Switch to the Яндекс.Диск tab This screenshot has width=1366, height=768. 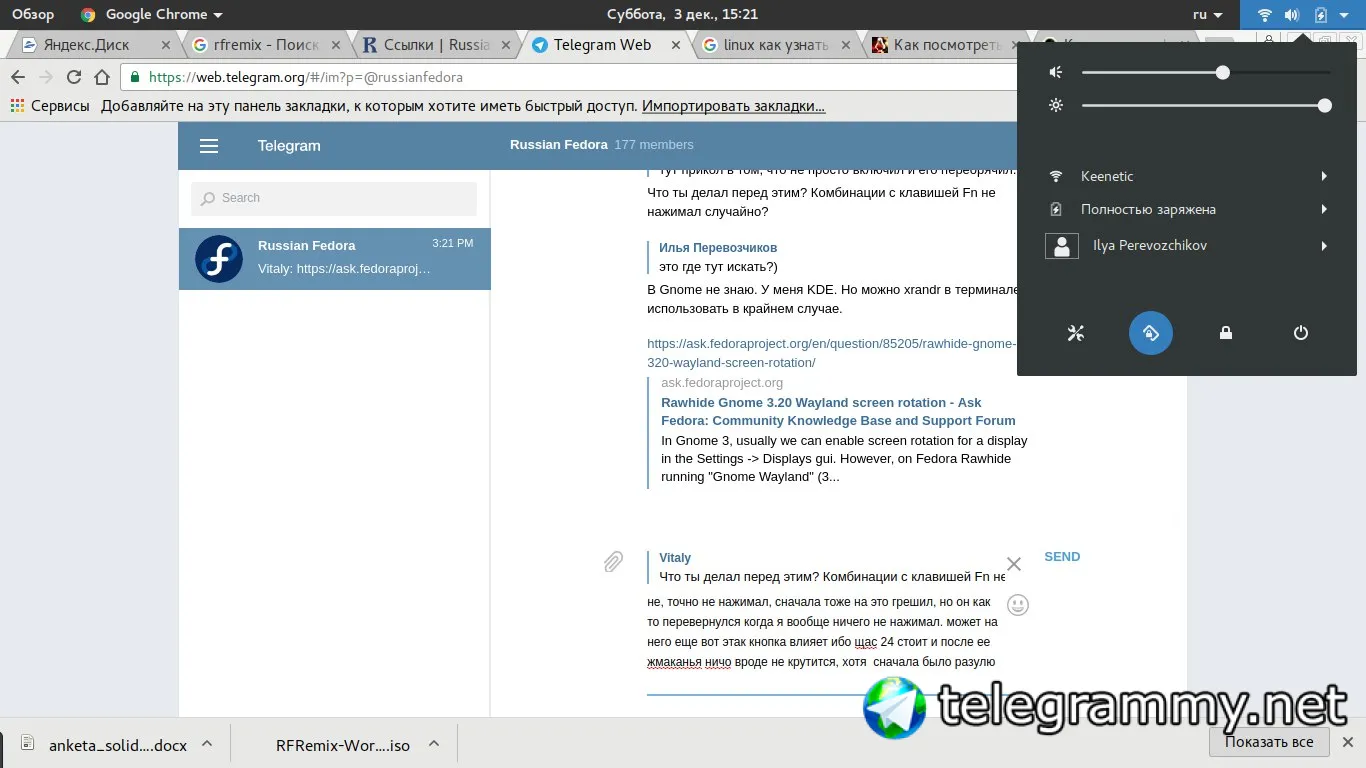(96, 45)
